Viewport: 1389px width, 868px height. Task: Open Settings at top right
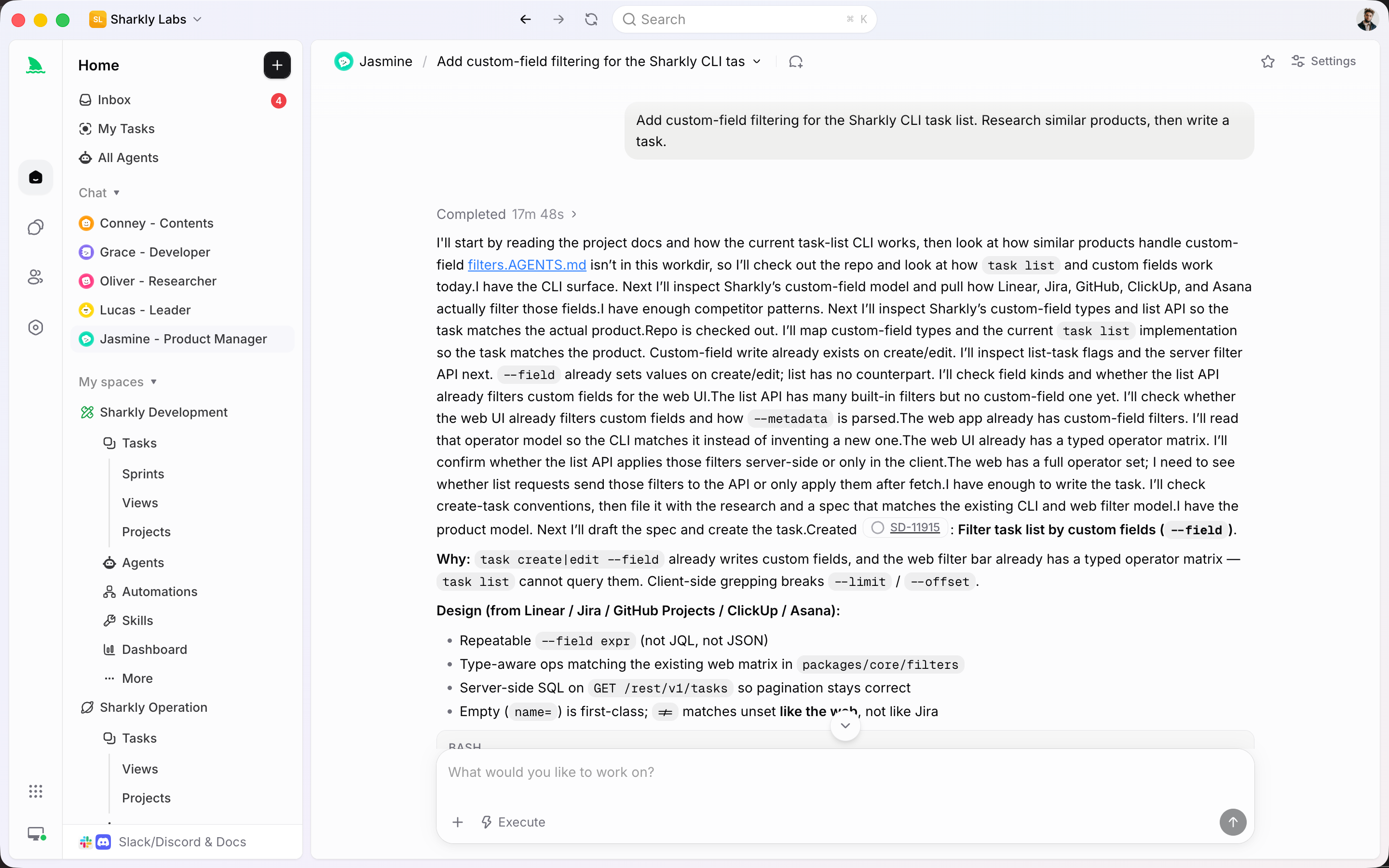(x=1323, y=61)
